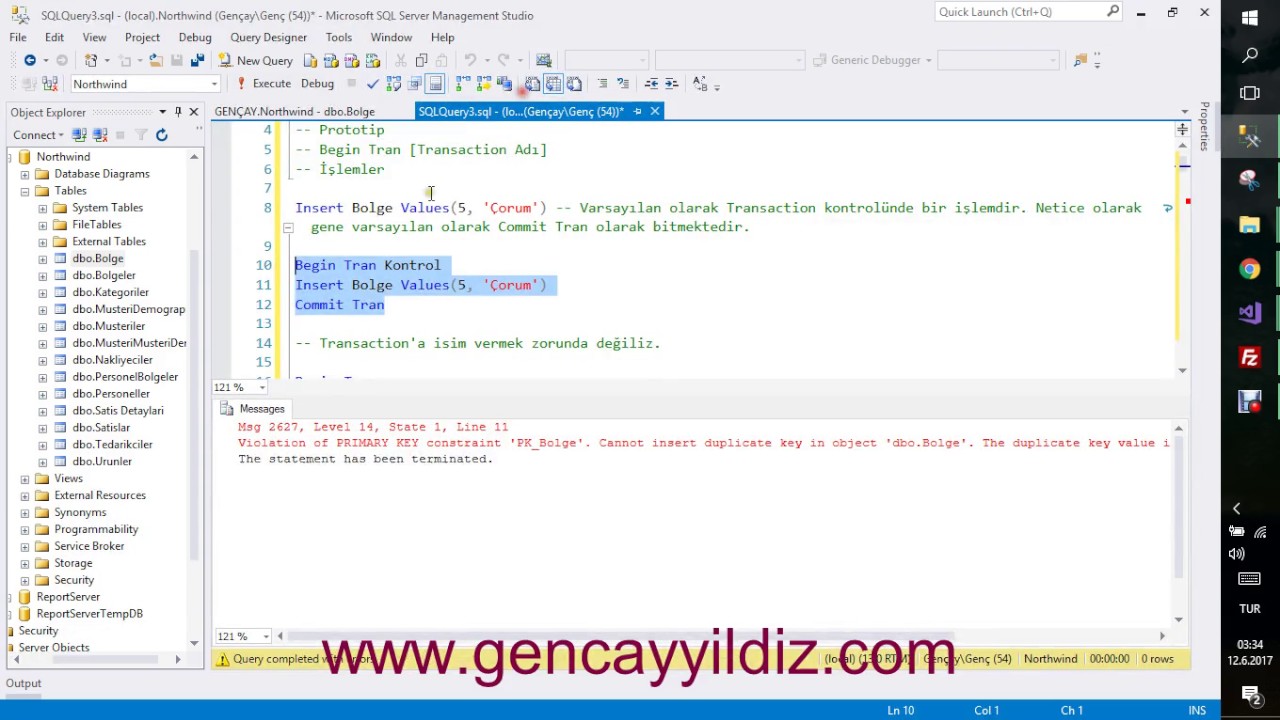
Task: Open the Connect dropdown in Object Explorer
Action: [x=39, y=135]
